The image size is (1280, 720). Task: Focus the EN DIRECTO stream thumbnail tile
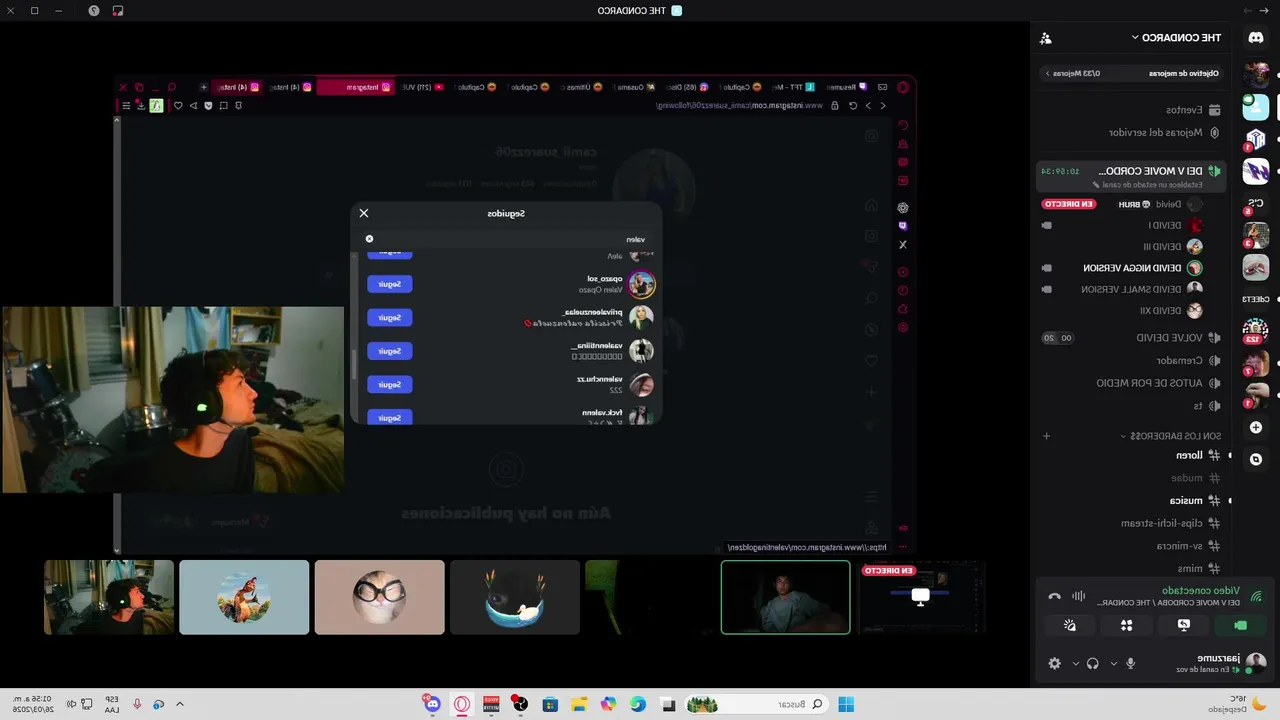click(x=921, y=597)
